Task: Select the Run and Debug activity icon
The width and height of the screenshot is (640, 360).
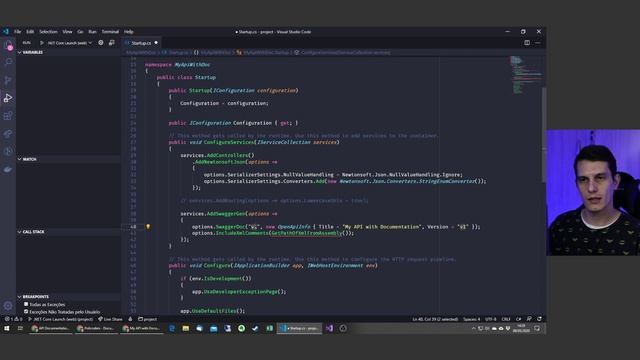Action: [x=8, y=98]
